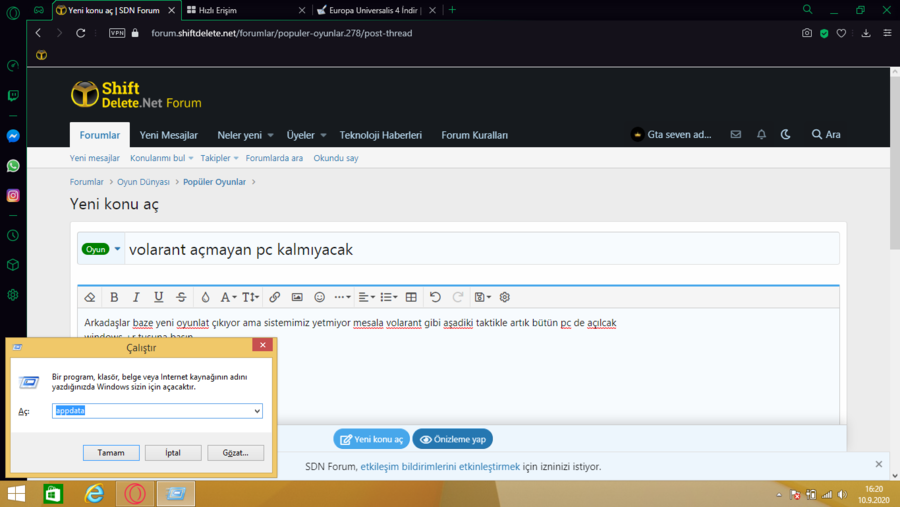The image size is (900, 507).
Task: Open Forumlarda ara link
Action: coord(274,158)
